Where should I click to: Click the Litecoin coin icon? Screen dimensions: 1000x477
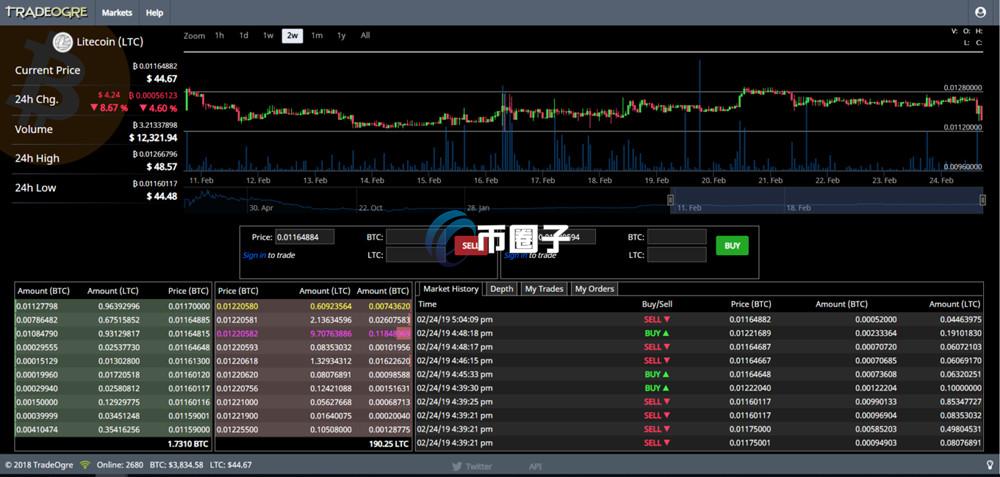click(x=62, y=42)
